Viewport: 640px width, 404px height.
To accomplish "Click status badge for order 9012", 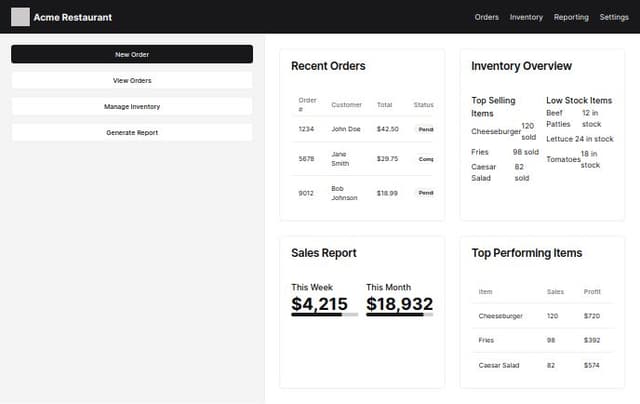I will 425,193.
